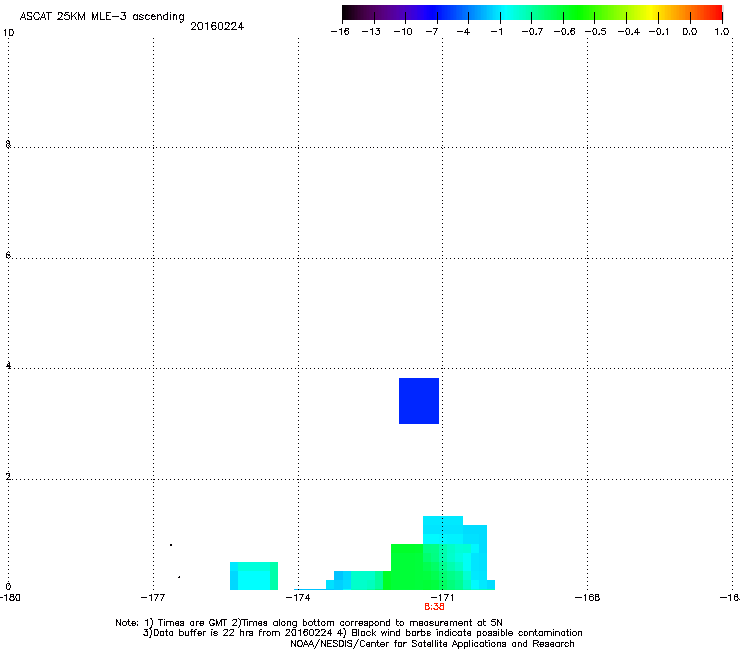Screen dimensions: 740x650
Task: Click the red time stamp "8:38"
Action: 434,607
